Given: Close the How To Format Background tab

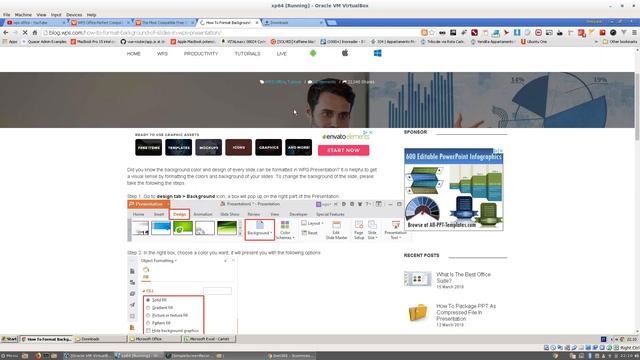Looking at the screenshot, I should coord(257,22).
